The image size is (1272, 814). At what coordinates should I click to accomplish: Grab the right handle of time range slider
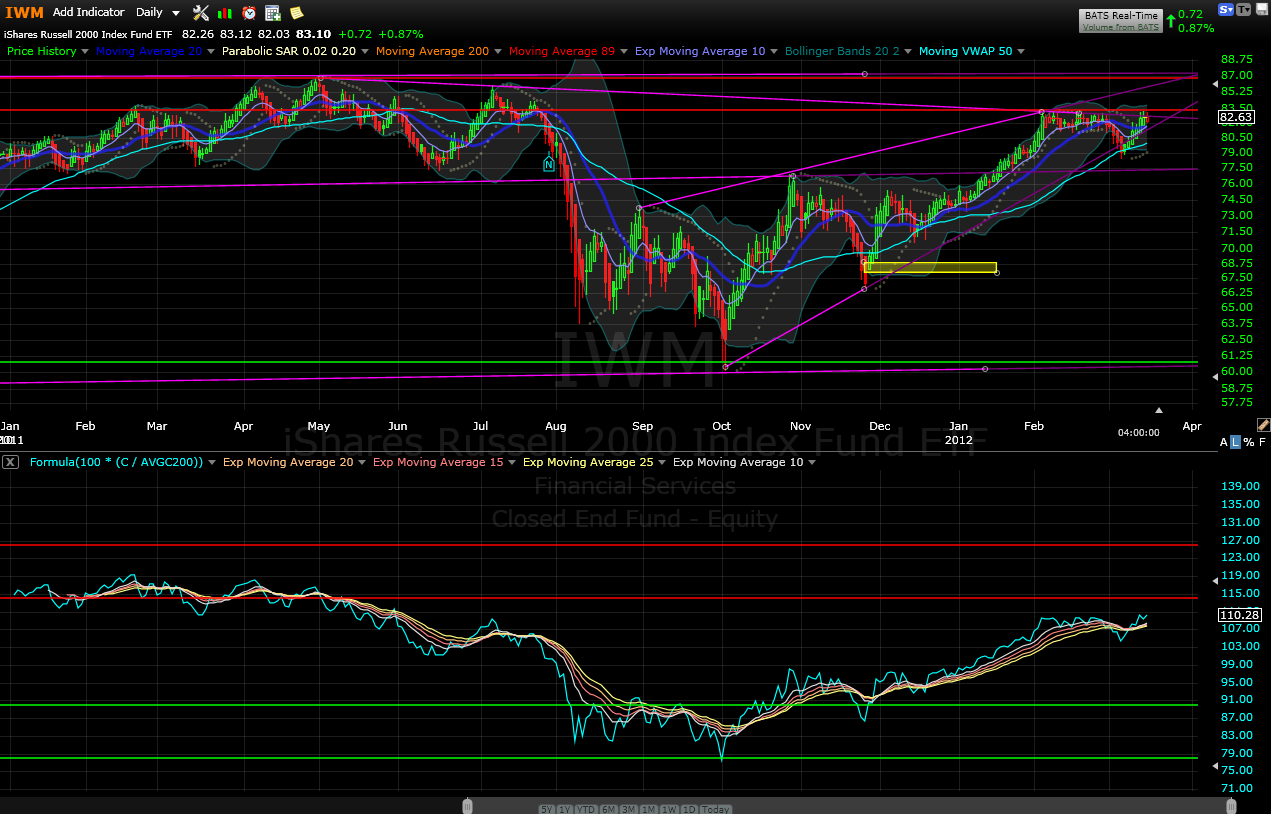click(x=1232, y=806)
